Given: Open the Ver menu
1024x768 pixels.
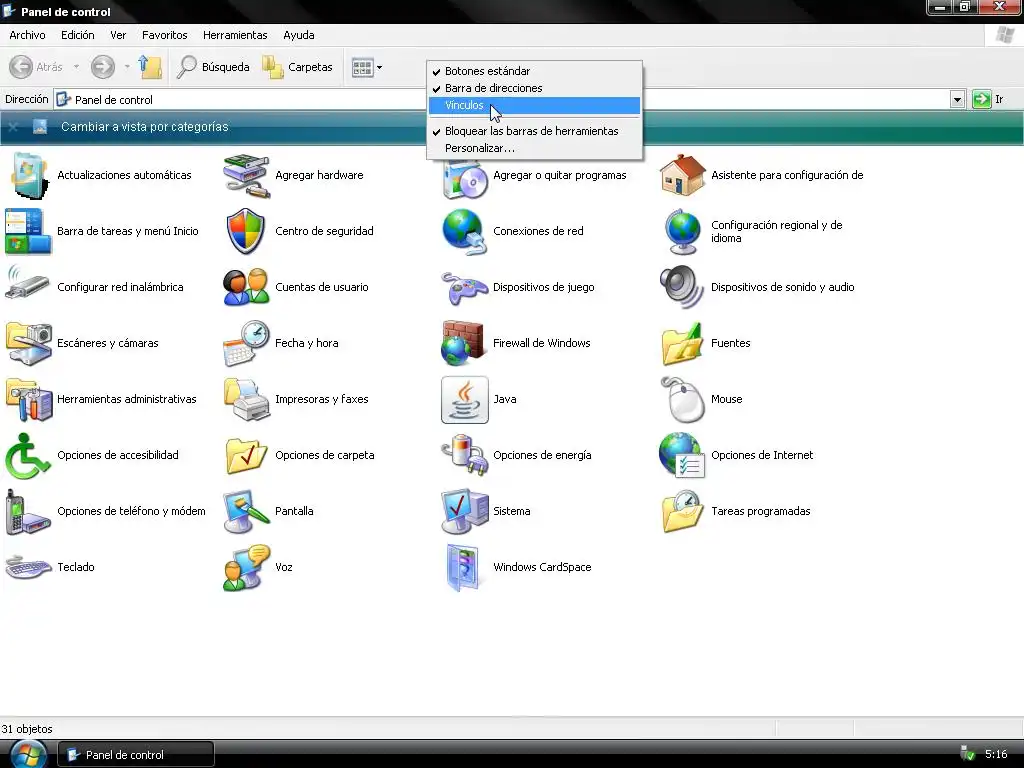Looking at the screenshot, I should (x=118, y=35).
